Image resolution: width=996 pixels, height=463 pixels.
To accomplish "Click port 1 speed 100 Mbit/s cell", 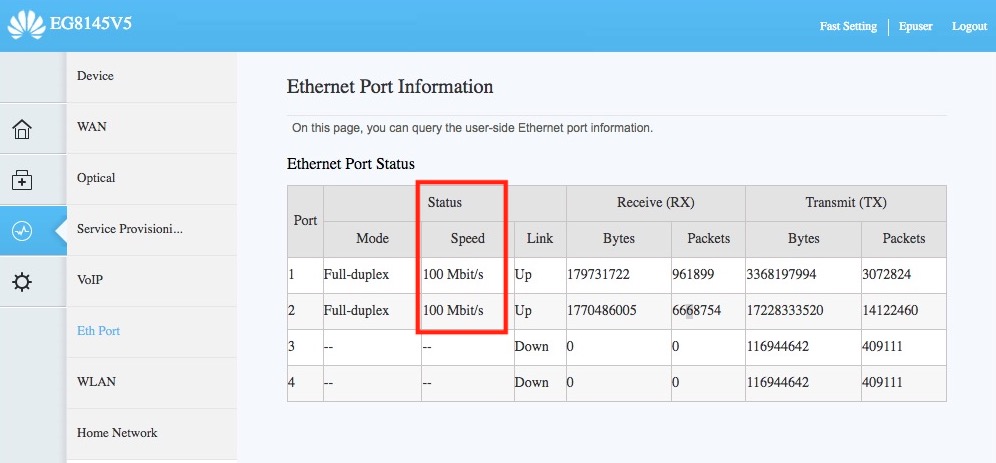I will [x=453, y=272].
